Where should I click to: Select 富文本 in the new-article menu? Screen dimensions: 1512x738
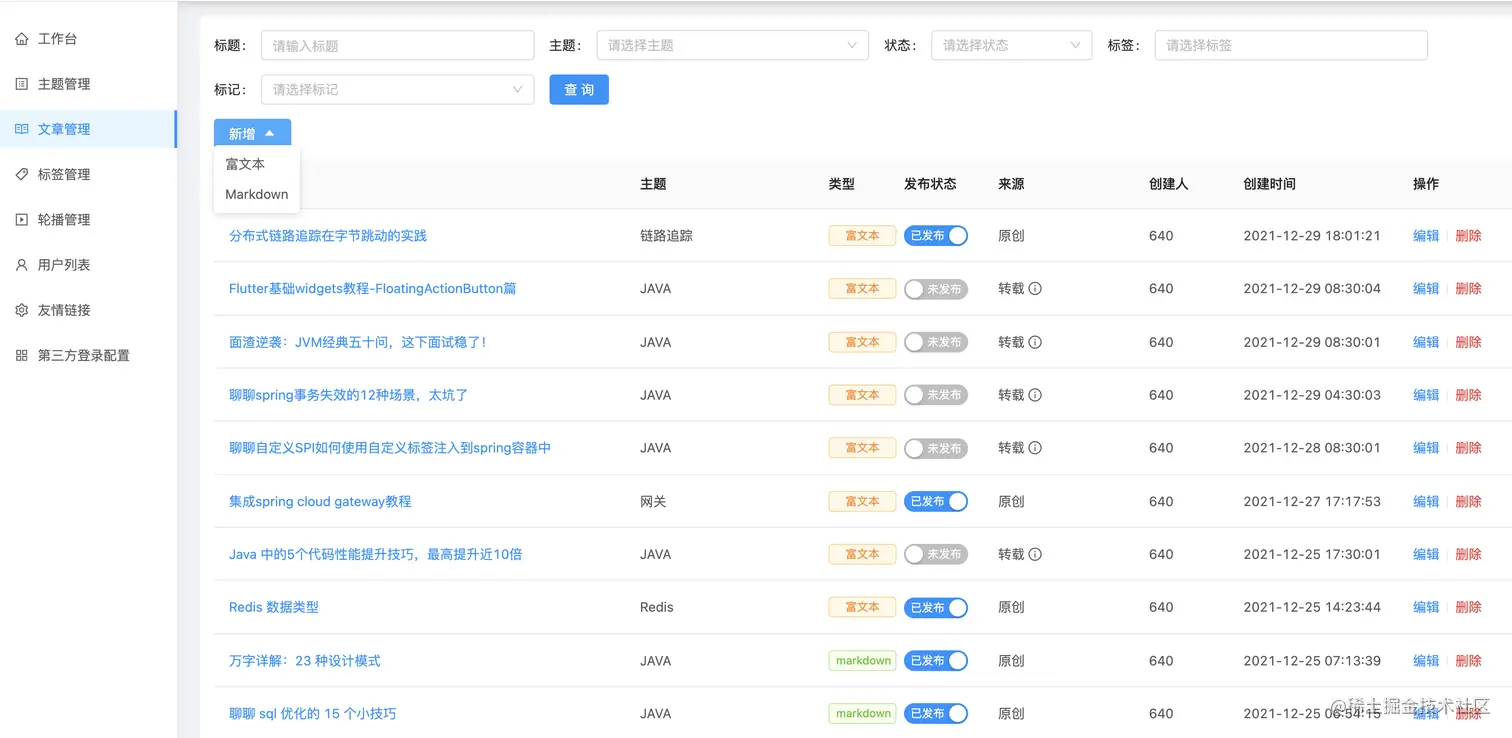click(243, 163)
